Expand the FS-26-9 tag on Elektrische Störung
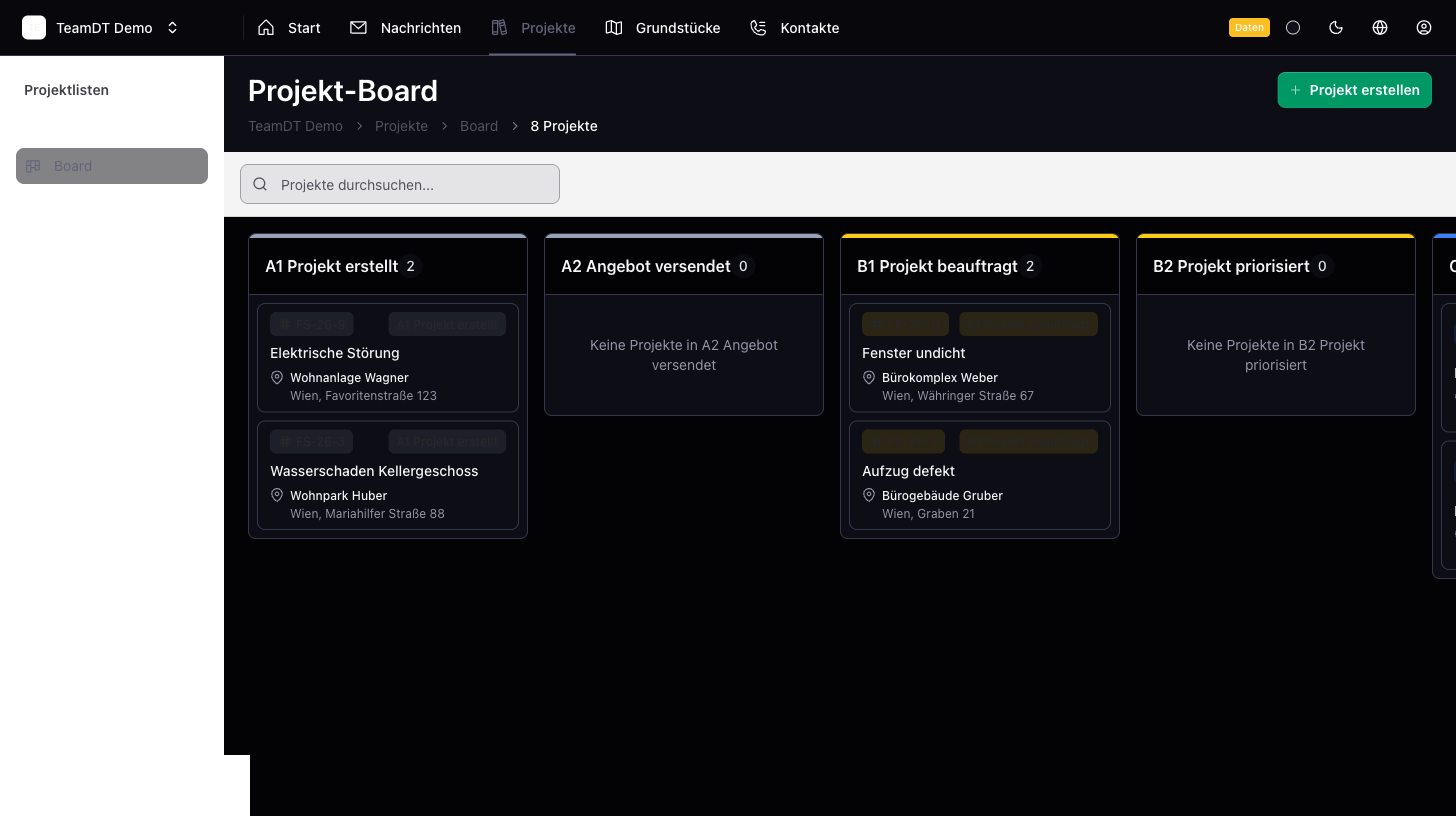The height and width of the screenshot is (816, 1456). tap(311, 324)
